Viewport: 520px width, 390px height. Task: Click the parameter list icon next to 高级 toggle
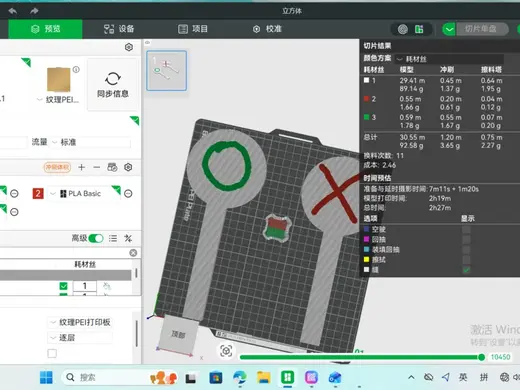point(113,238)
